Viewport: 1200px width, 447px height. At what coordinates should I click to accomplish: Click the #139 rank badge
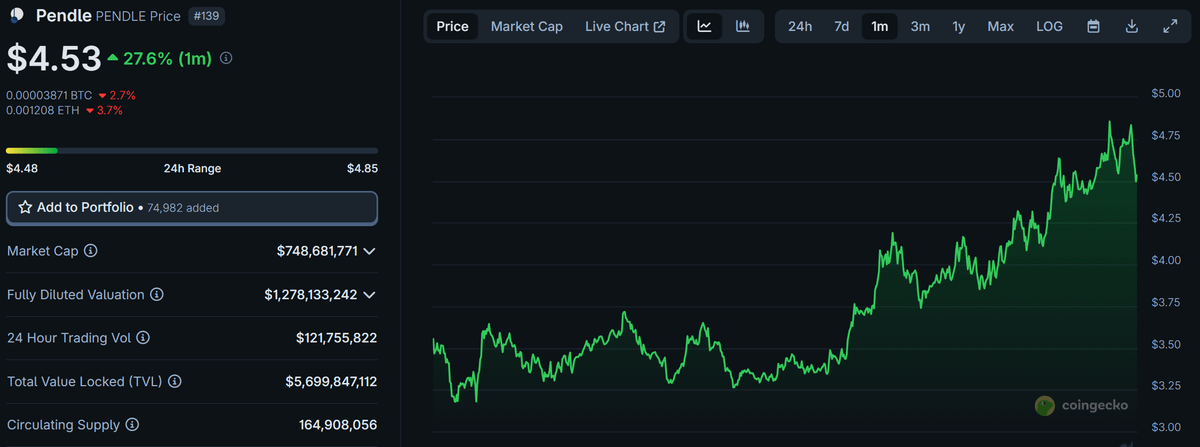click(207, 16)
